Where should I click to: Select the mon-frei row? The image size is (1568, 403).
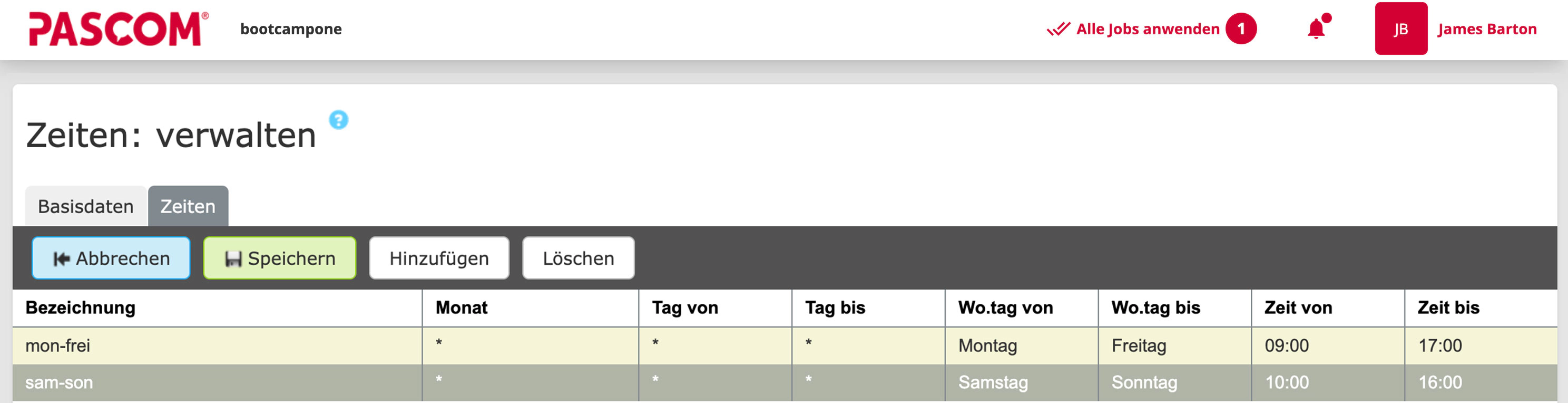pos(58,346)
